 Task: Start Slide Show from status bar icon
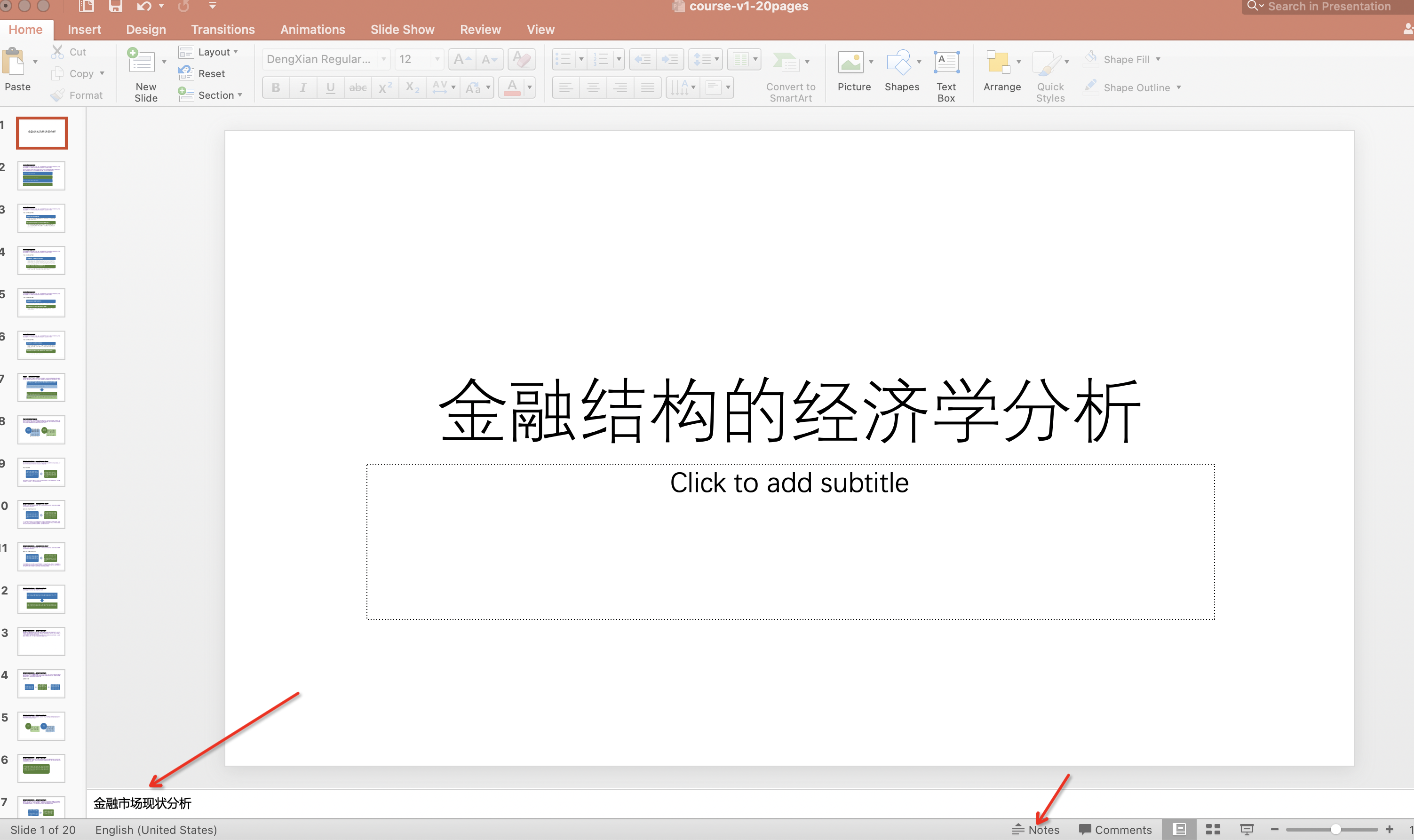1247,829
